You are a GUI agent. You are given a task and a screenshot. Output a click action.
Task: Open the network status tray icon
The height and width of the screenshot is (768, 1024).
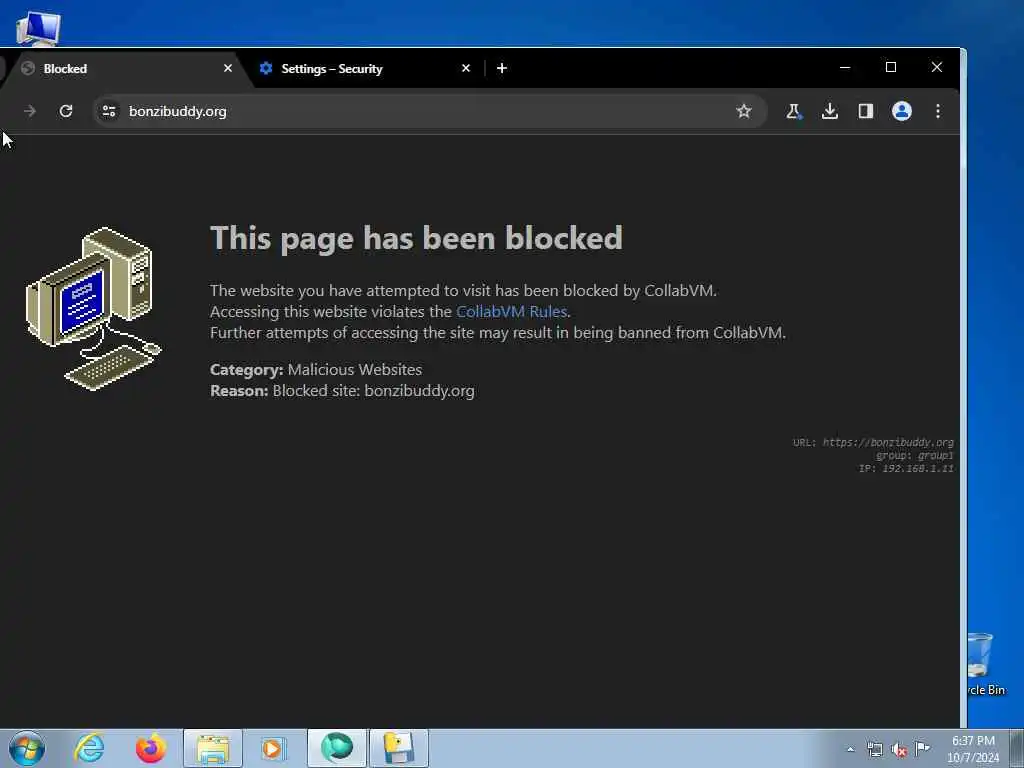874,750
